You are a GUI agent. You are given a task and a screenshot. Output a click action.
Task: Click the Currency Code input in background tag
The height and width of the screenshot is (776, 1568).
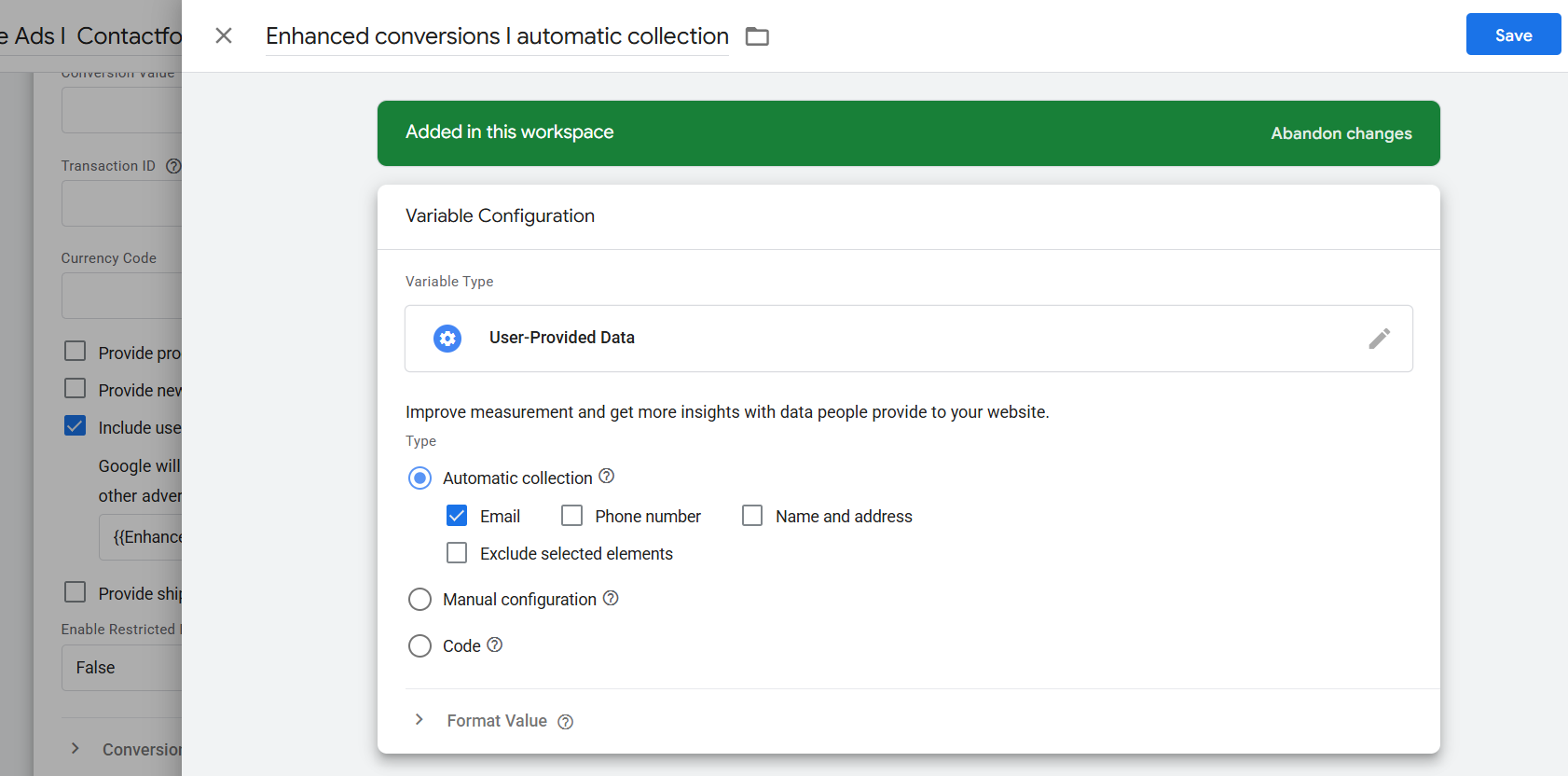pos(122,296)
